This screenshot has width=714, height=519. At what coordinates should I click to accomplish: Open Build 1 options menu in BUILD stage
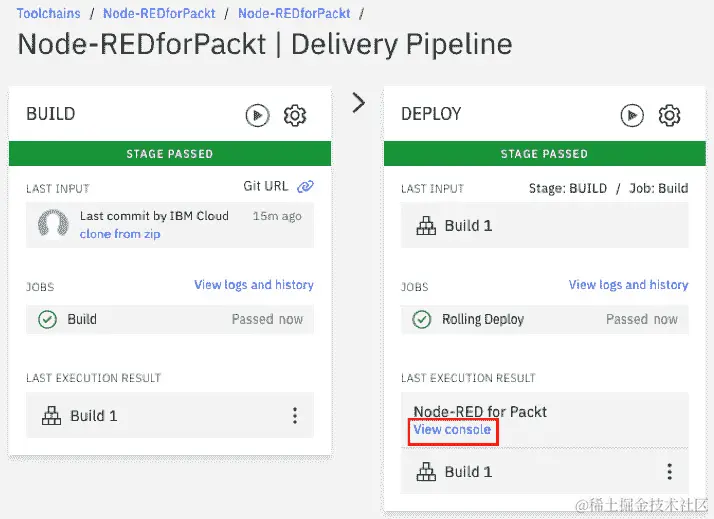[x=295, y=416]
